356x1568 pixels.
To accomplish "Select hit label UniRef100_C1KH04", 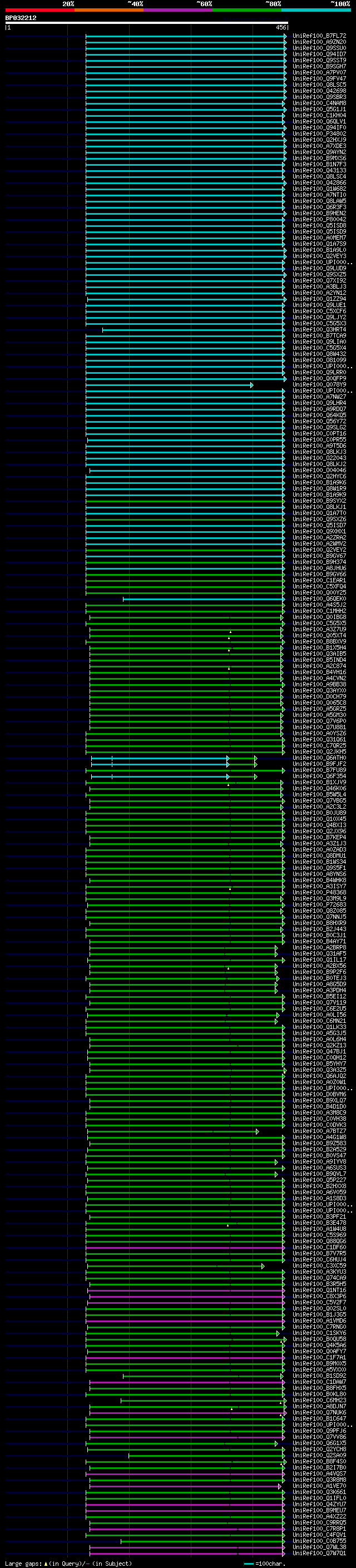I will pos(319,116).
